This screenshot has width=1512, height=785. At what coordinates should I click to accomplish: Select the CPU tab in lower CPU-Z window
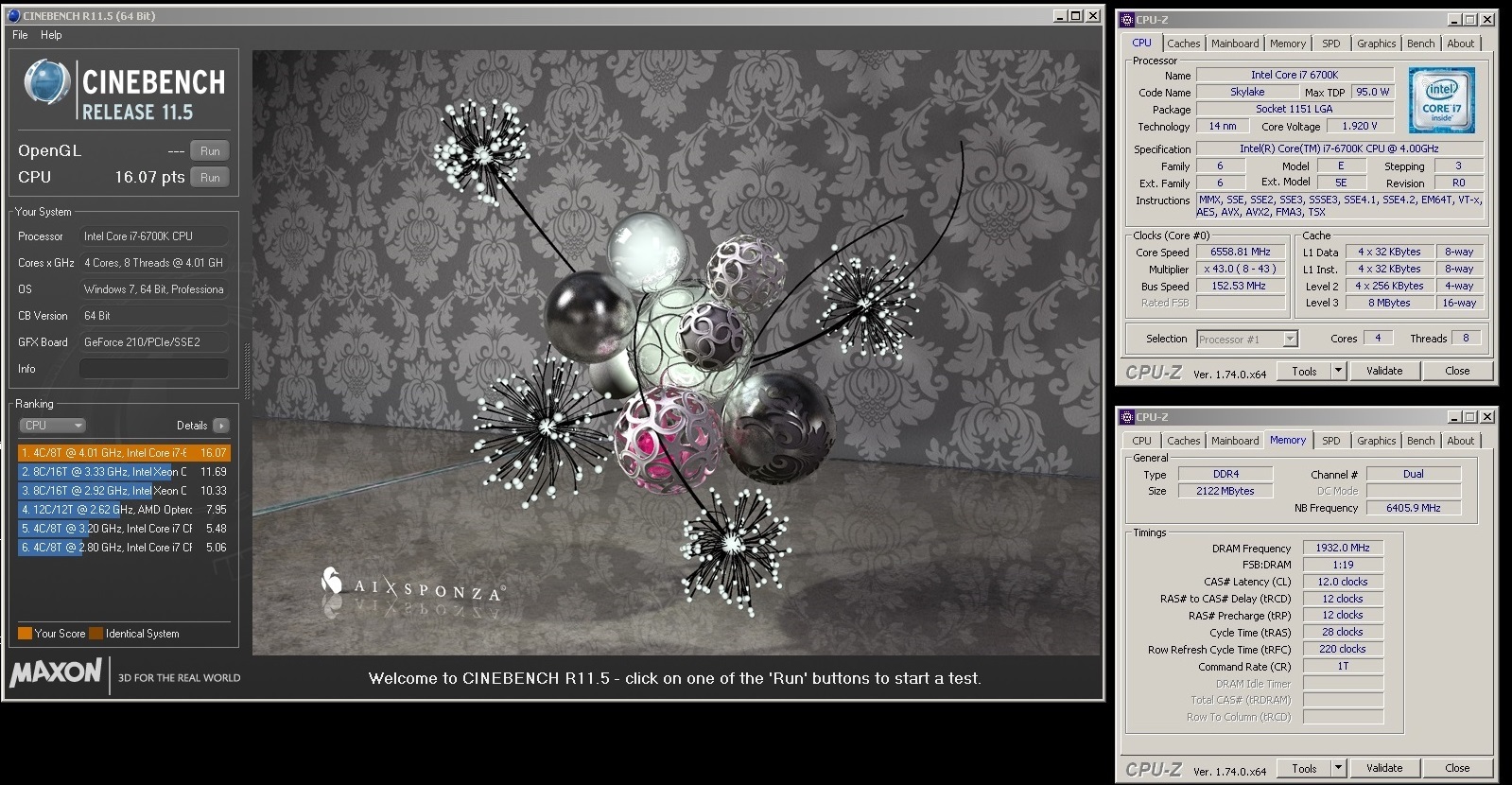[x=1142, y=441]
